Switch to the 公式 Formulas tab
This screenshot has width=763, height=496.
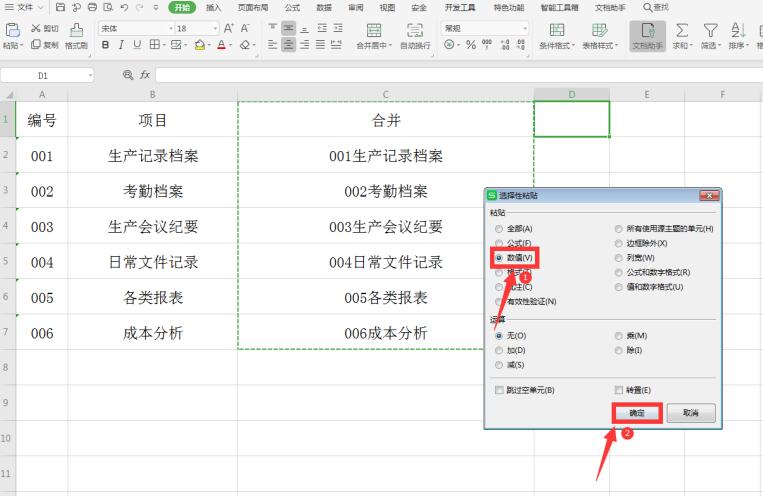tap(292, 7)
